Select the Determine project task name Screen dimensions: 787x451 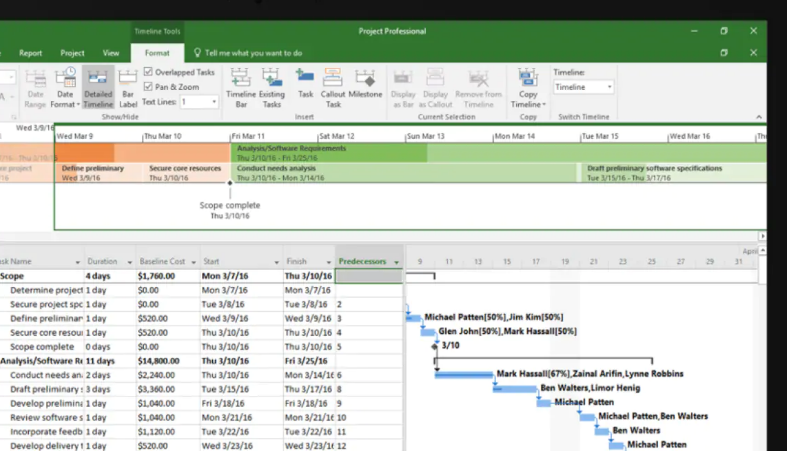point(46,290)
